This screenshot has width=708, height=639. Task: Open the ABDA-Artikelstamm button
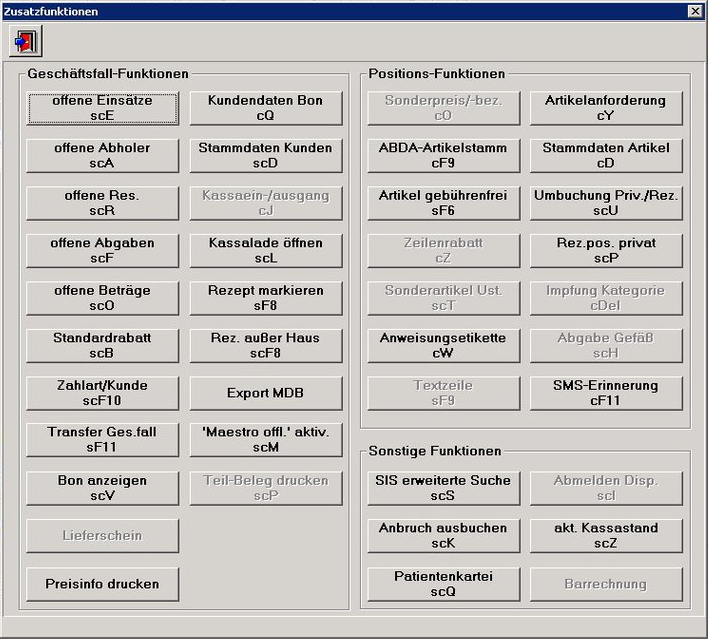click(443, 155)
